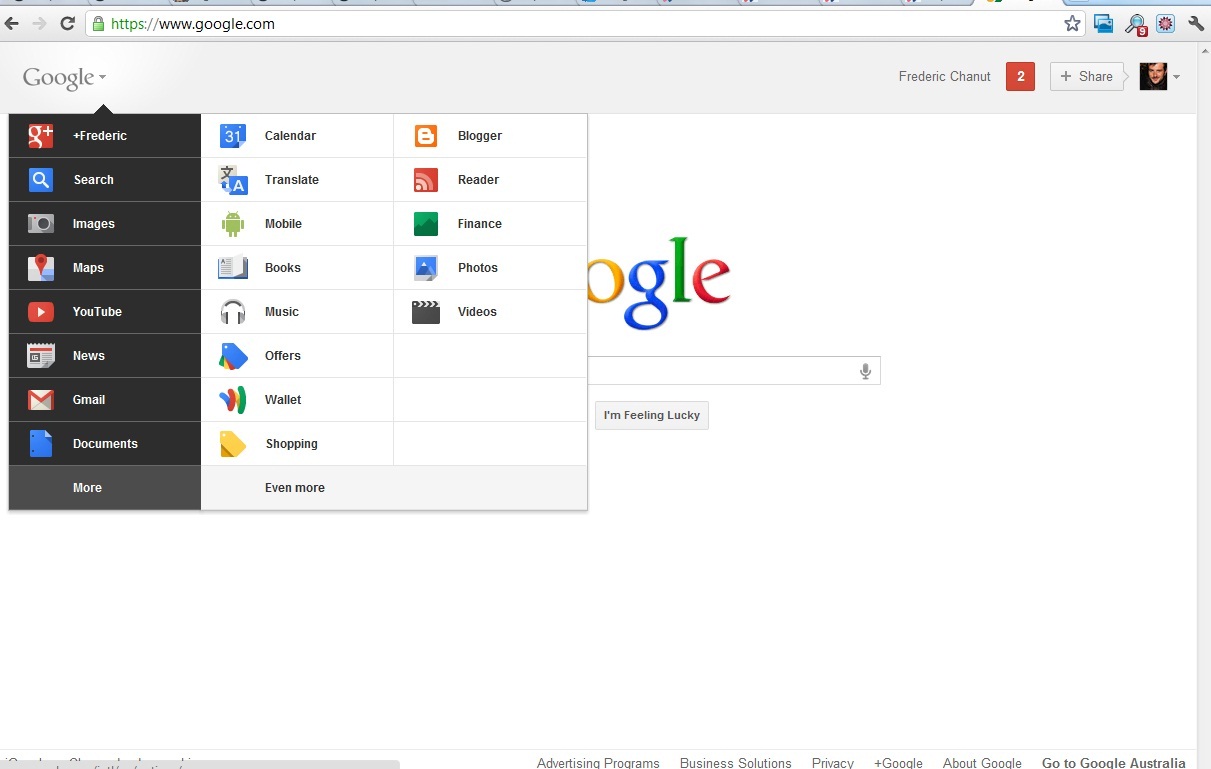Image resolution: width=1211 pixels, height=769 pixels.
Task: Click the YouTube play icon
Action: point(41,312)
